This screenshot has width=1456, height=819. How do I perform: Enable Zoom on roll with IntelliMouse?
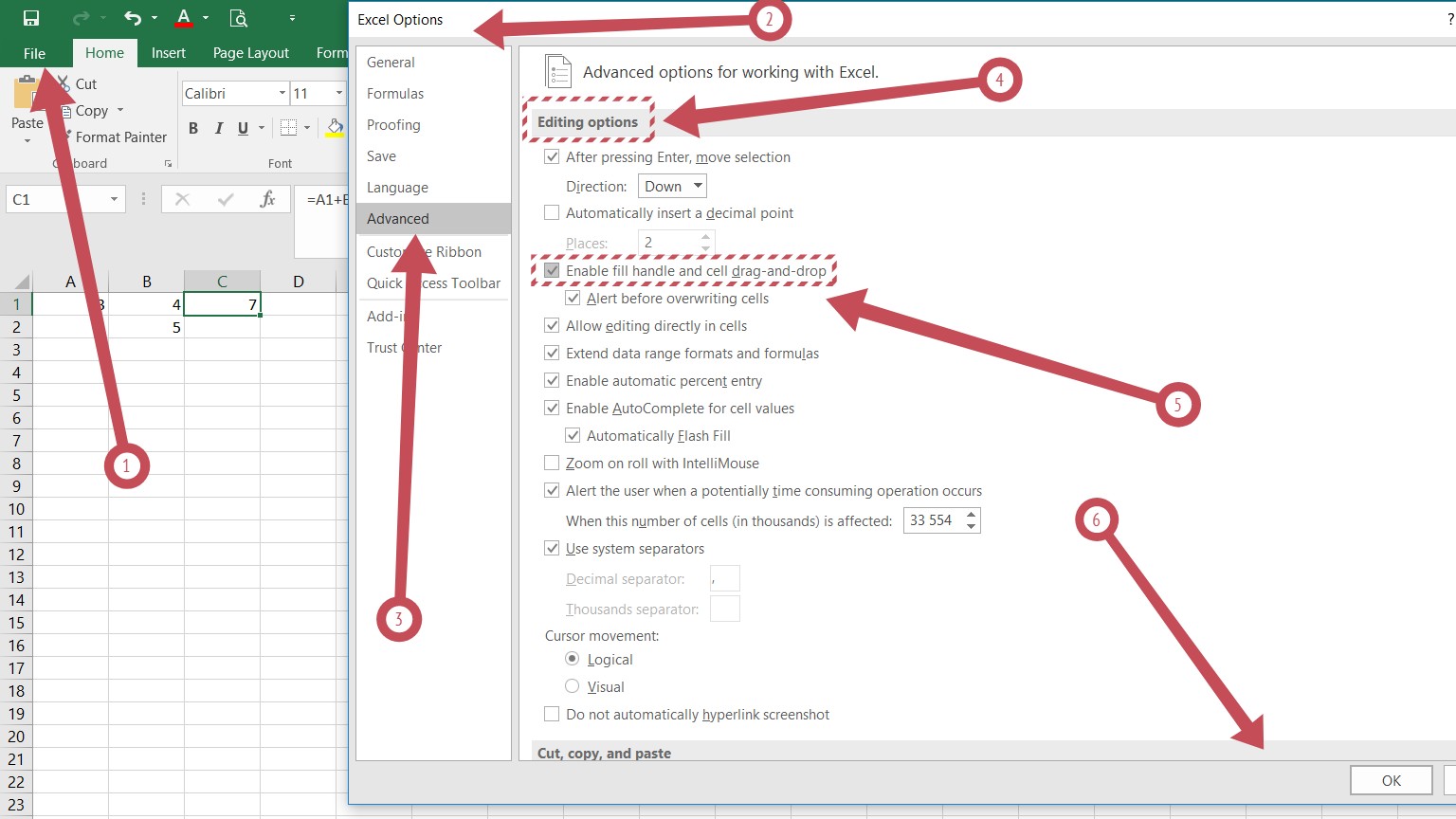pos(552,463)
